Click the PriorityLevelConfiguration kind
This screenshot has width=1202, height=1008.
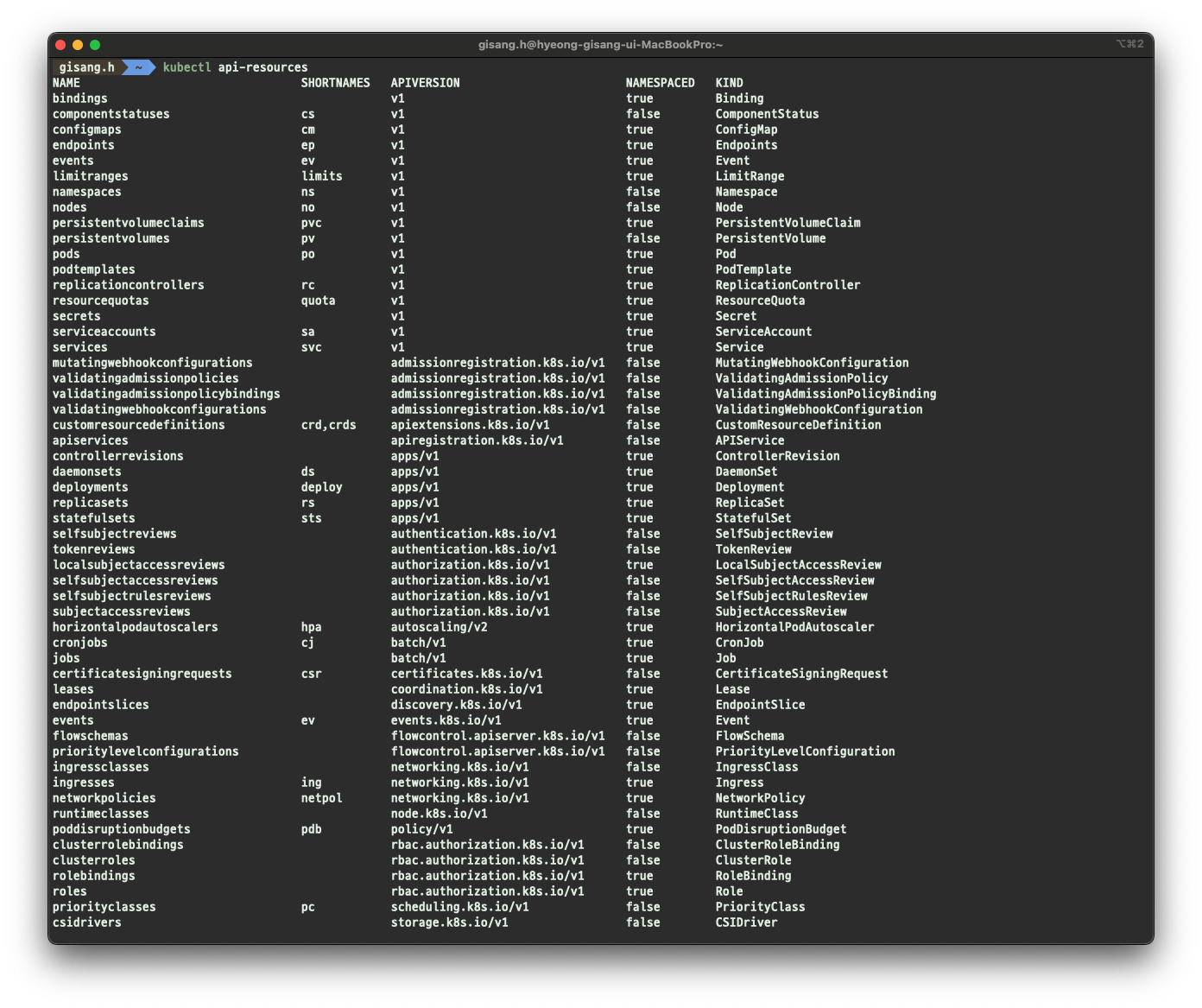[806, 751]
